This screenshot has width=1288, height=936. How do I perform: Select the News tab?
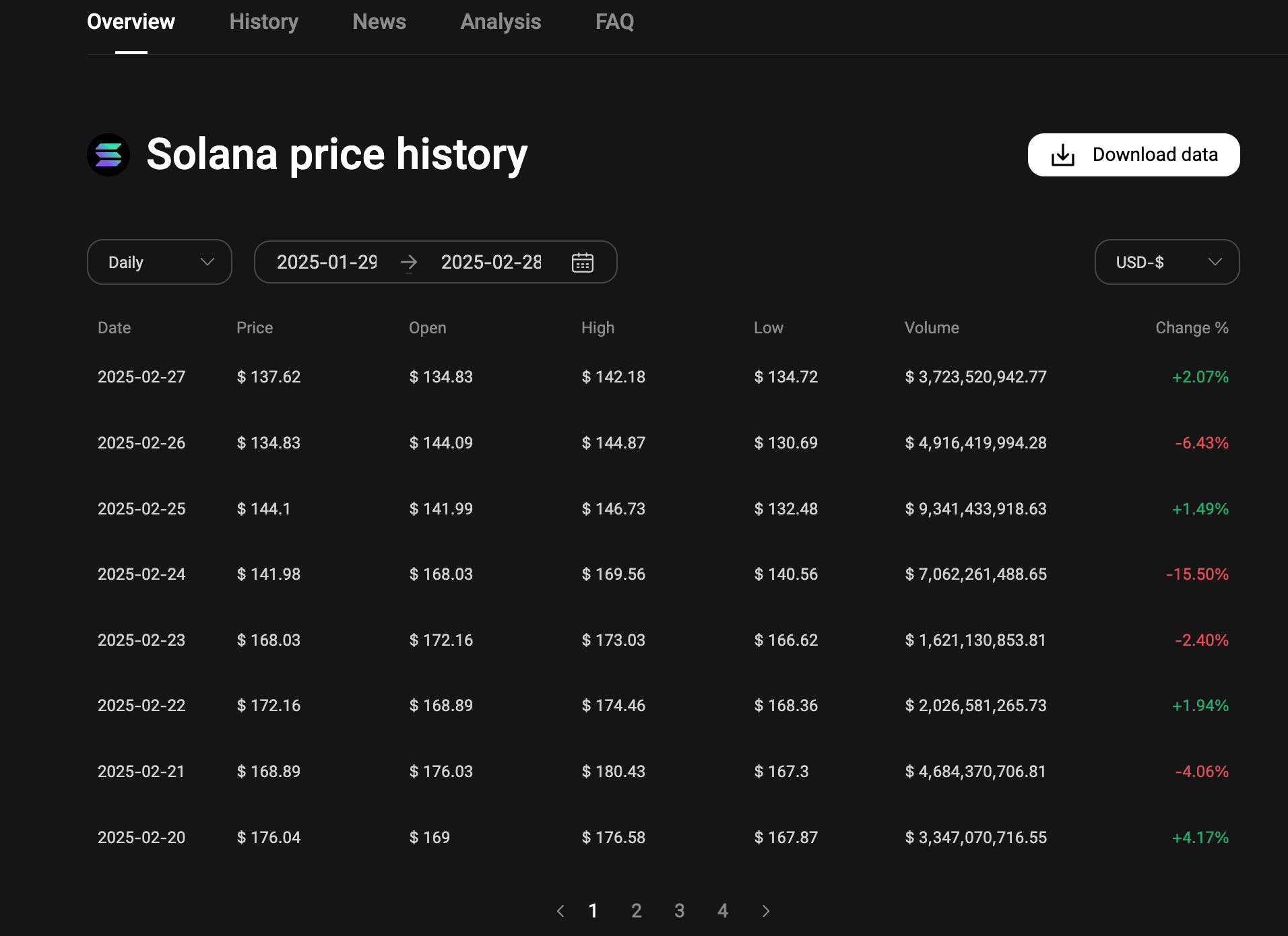pyautogui.click(x=379, y=22)
